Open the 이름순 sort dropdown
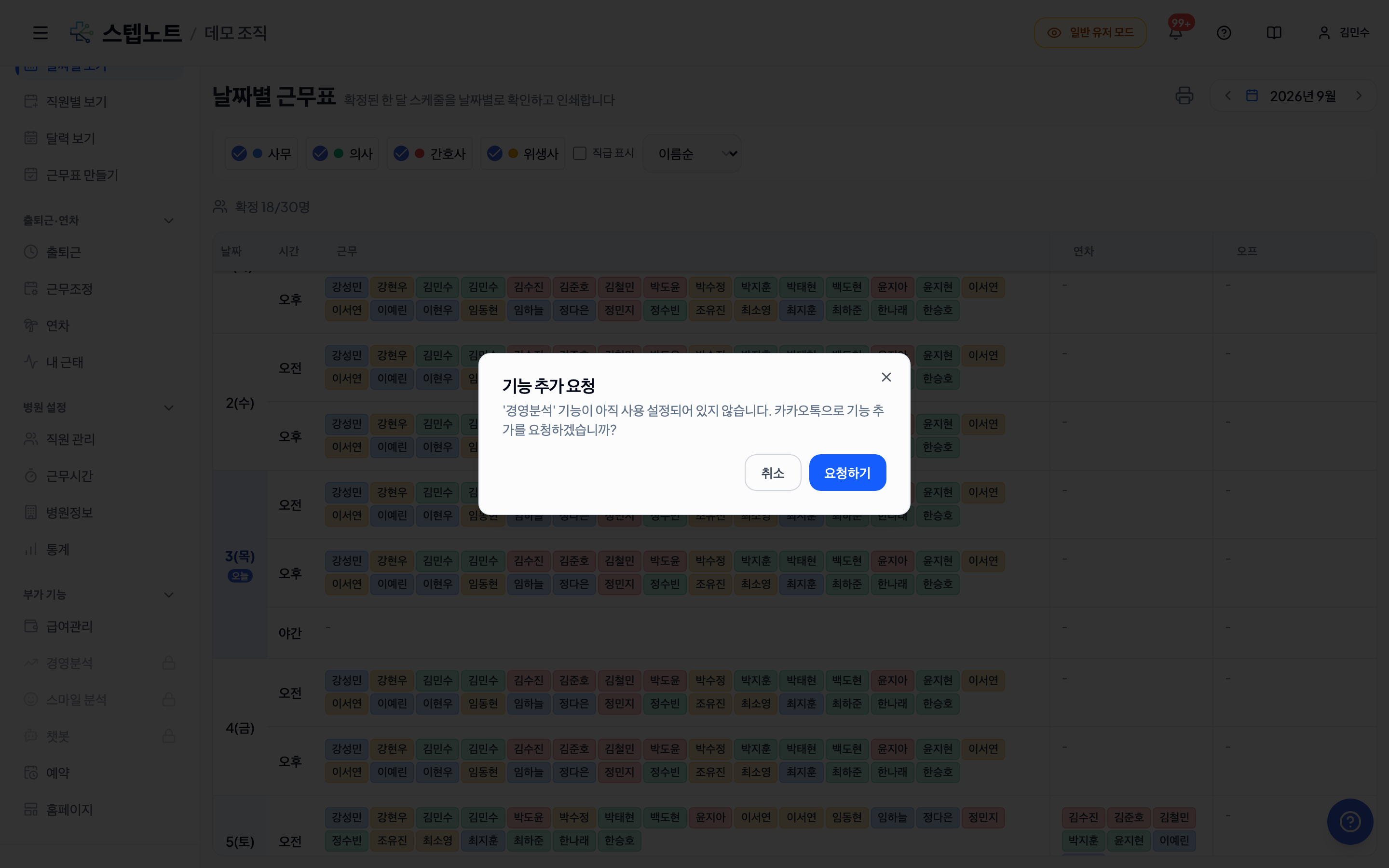Viewport: 1389px width, 868px height. 692,153
